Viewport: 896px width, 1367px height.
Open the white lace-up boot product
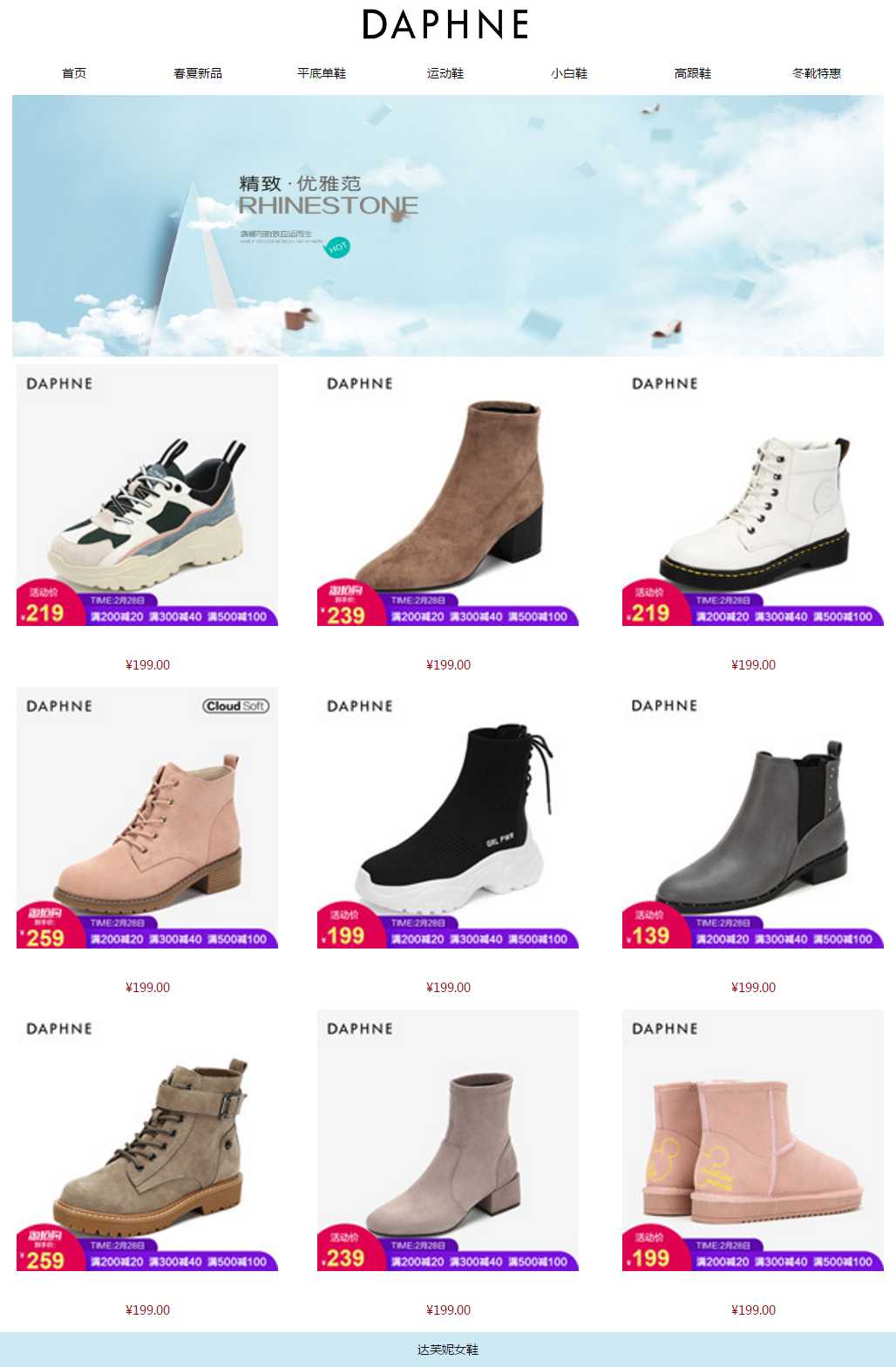[x=753, y=495]
